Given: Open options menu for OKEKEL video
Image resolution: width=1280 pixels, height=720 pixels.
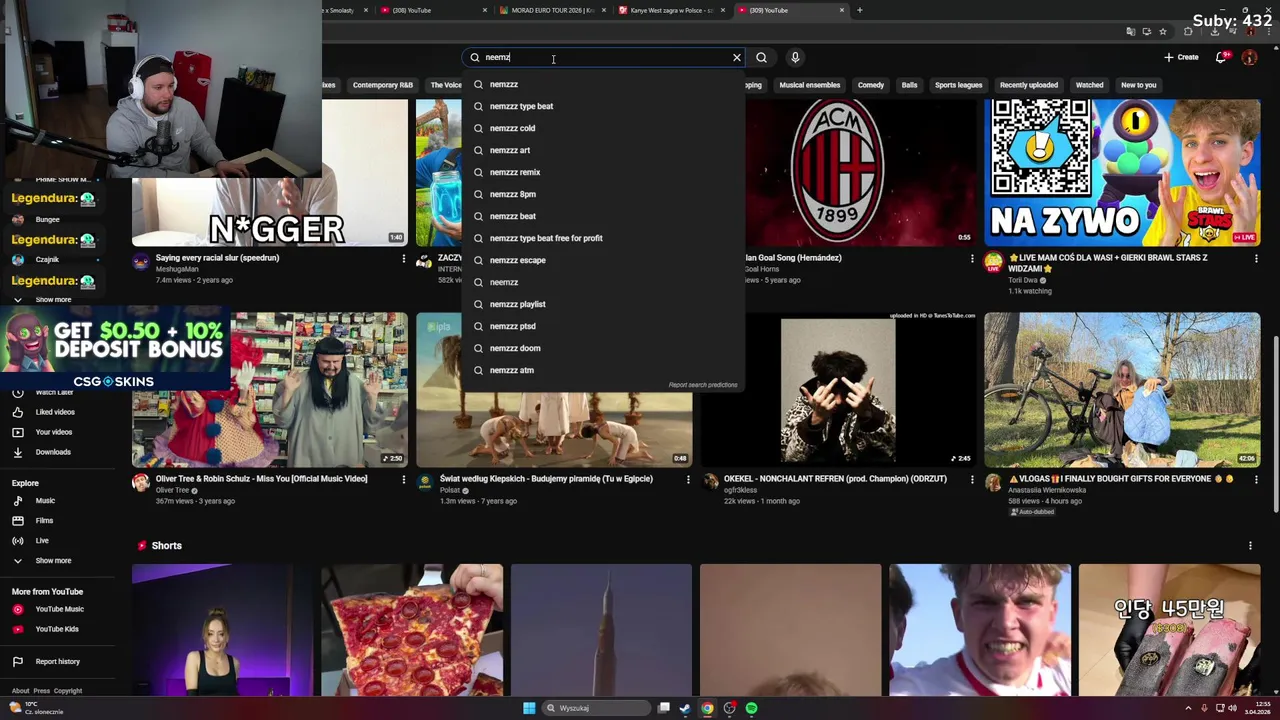Looking at the screenshot, I should 972,480.
